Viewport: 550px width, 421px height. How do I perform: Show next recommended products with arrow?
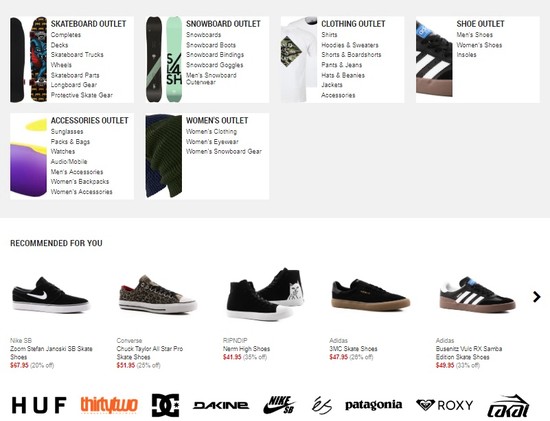tap(536, 297)
